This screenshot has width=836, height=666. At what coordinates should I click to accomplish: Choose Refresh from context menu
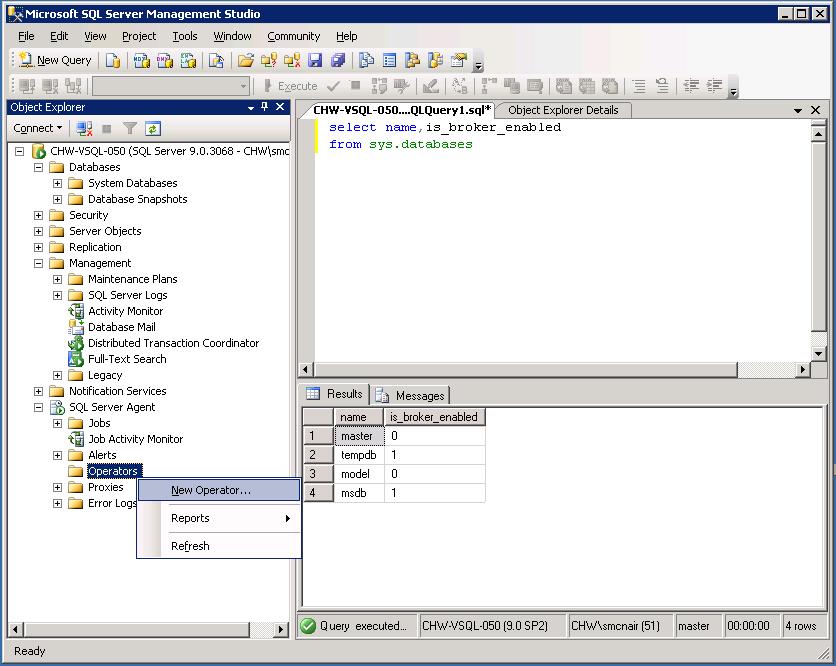pos(219,546)
